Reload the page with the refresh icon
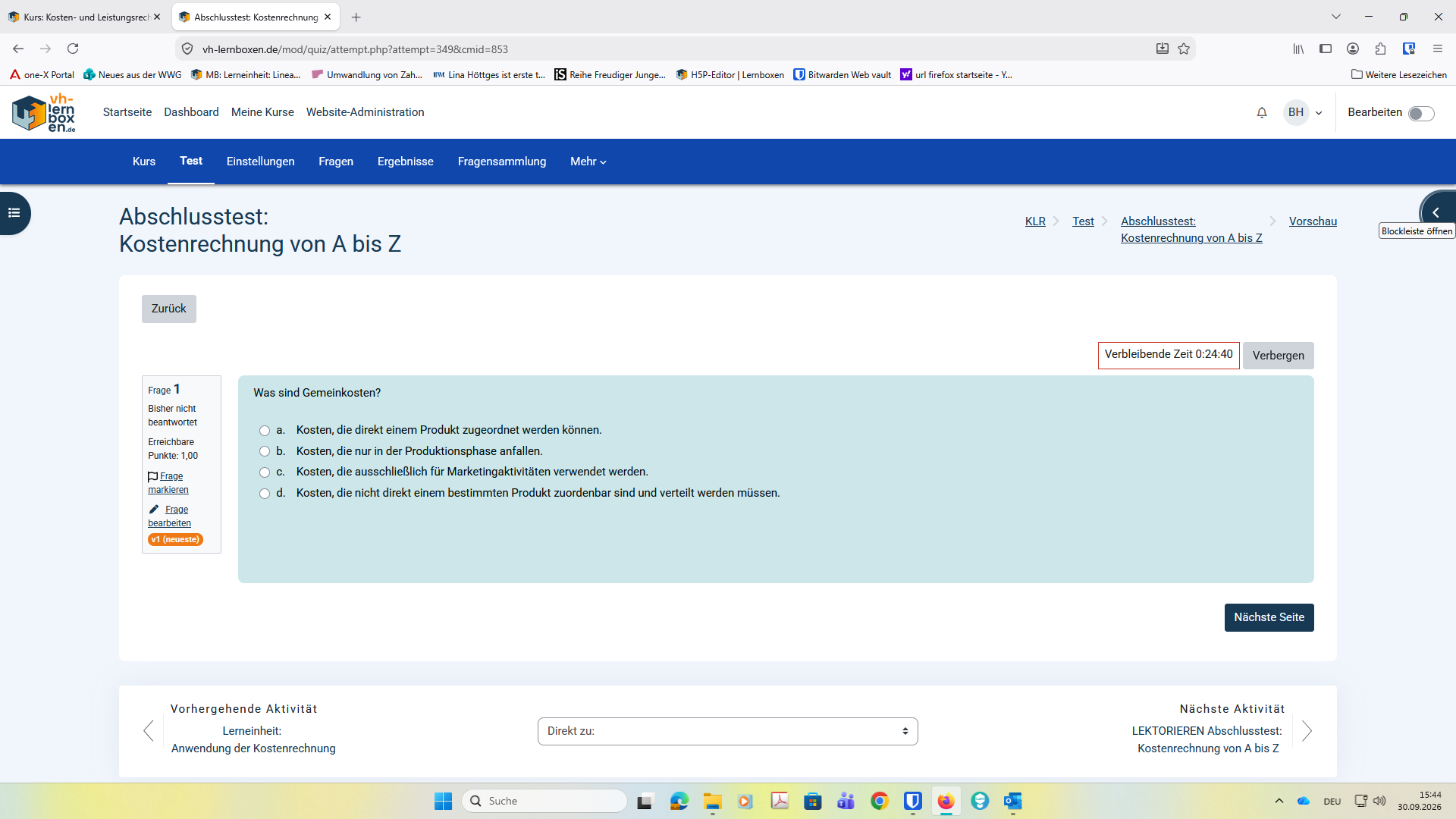The image size is (1456, 819). [73, 49]
